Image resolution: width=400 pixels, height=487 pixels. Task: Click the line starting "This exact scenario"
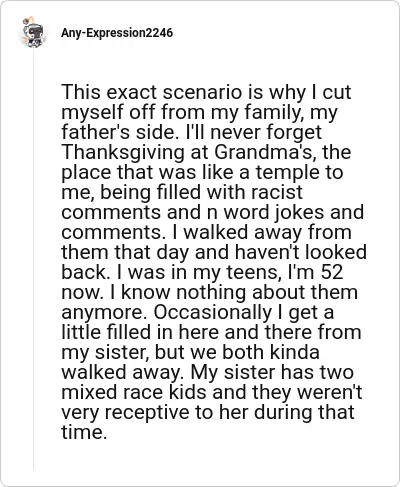pos(206,92)
